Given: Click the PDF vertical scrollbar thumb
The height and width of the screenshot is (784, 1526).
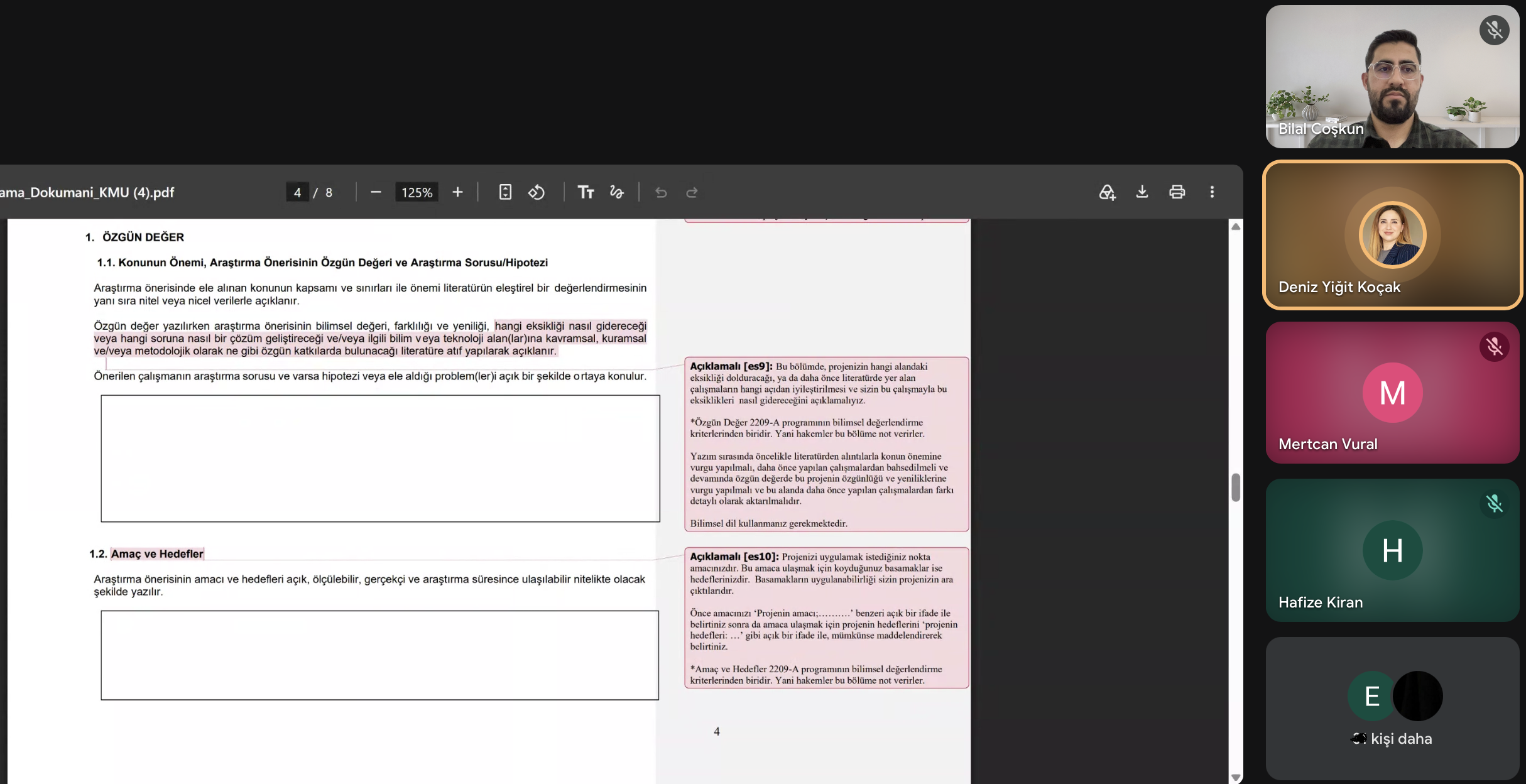Looking at the screenshot, I should 1236,487.
